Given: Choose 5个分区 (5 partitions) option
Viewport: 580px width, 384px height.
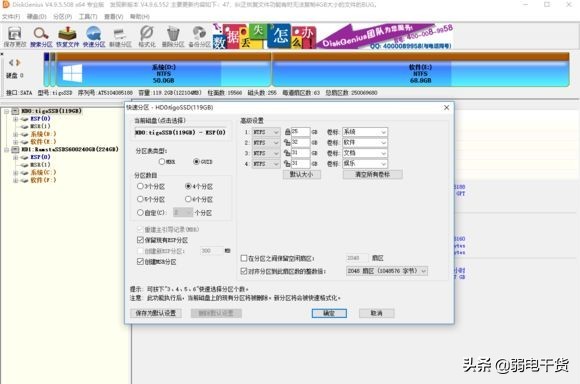Looking at the screenshot, I should pyautogui.click(x=140, y=199).
